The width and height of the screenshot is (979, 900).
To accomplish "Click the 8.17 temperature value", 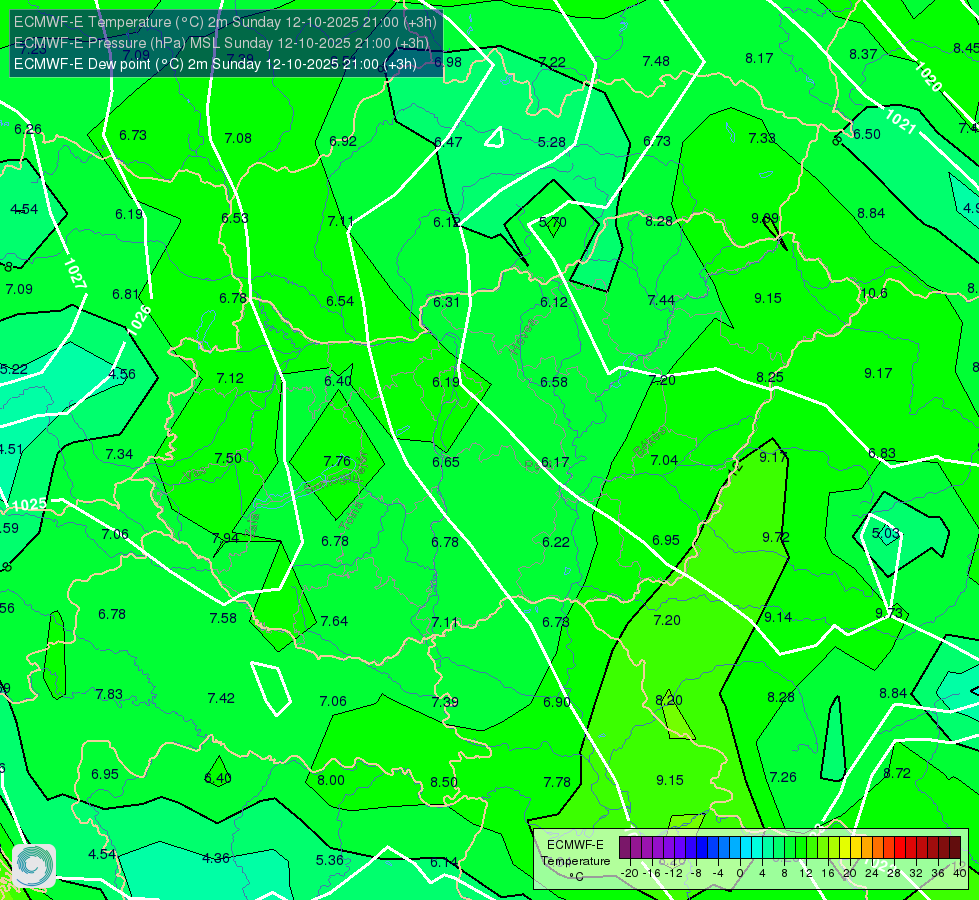I will 759,59.
